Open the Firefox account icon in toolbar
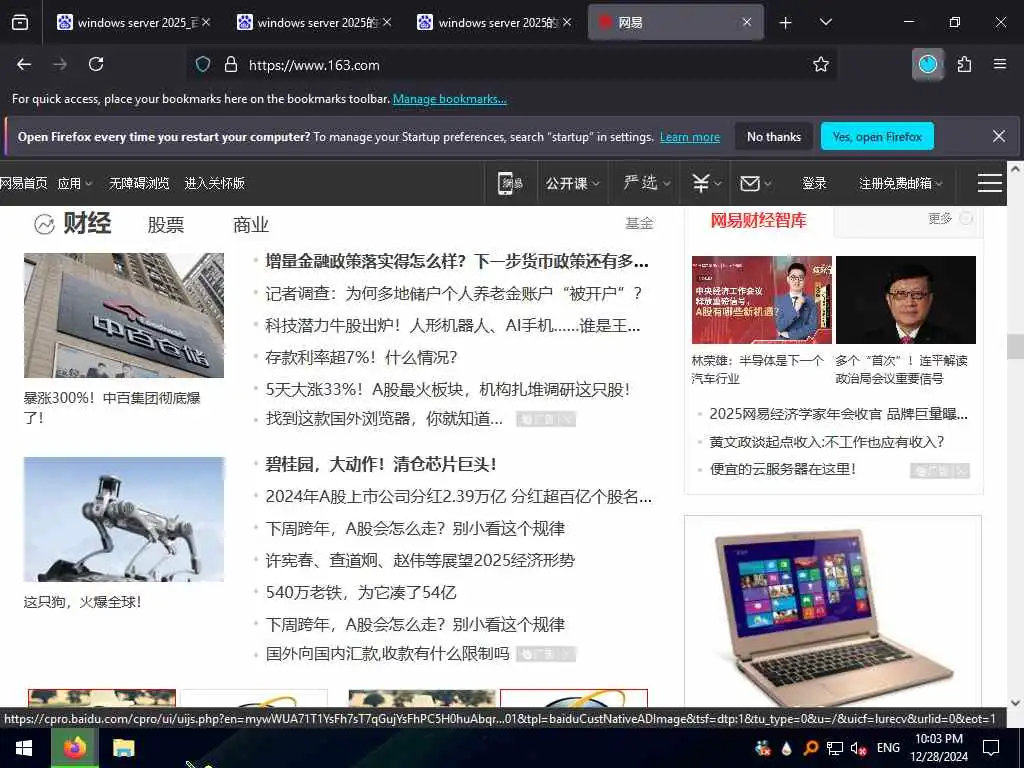 tap(927, 64)
